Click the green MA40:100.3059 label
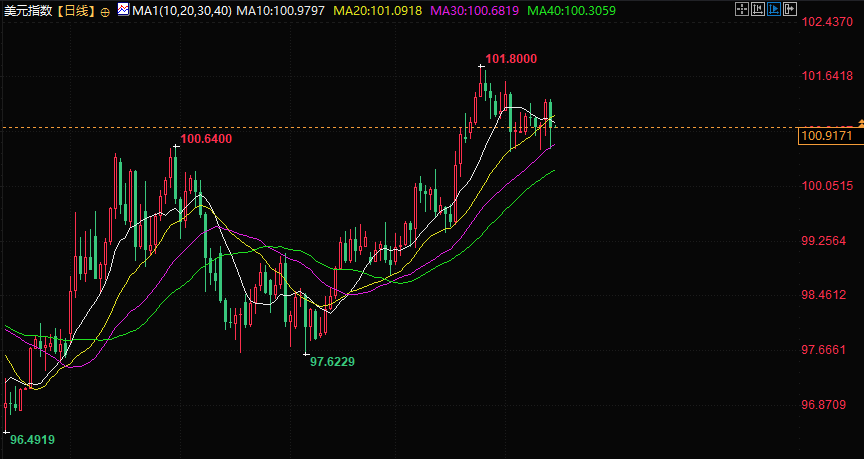Image resolution: width=864 pixels, height=459 pixels. coord(571,10)
